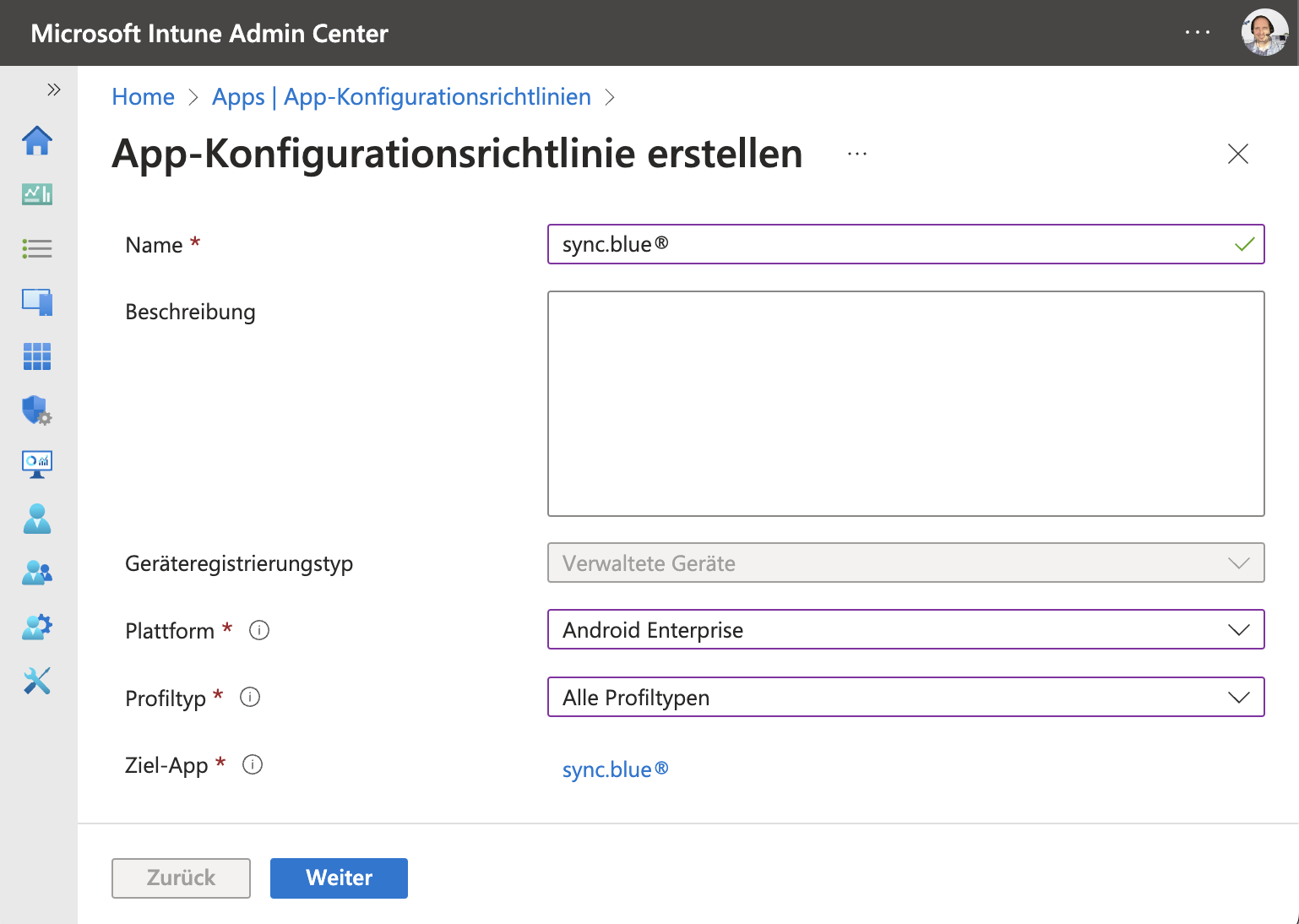1299x924 pixels.
Task: Open Groups icon in sidebar
Action: (x=37, y=573)
